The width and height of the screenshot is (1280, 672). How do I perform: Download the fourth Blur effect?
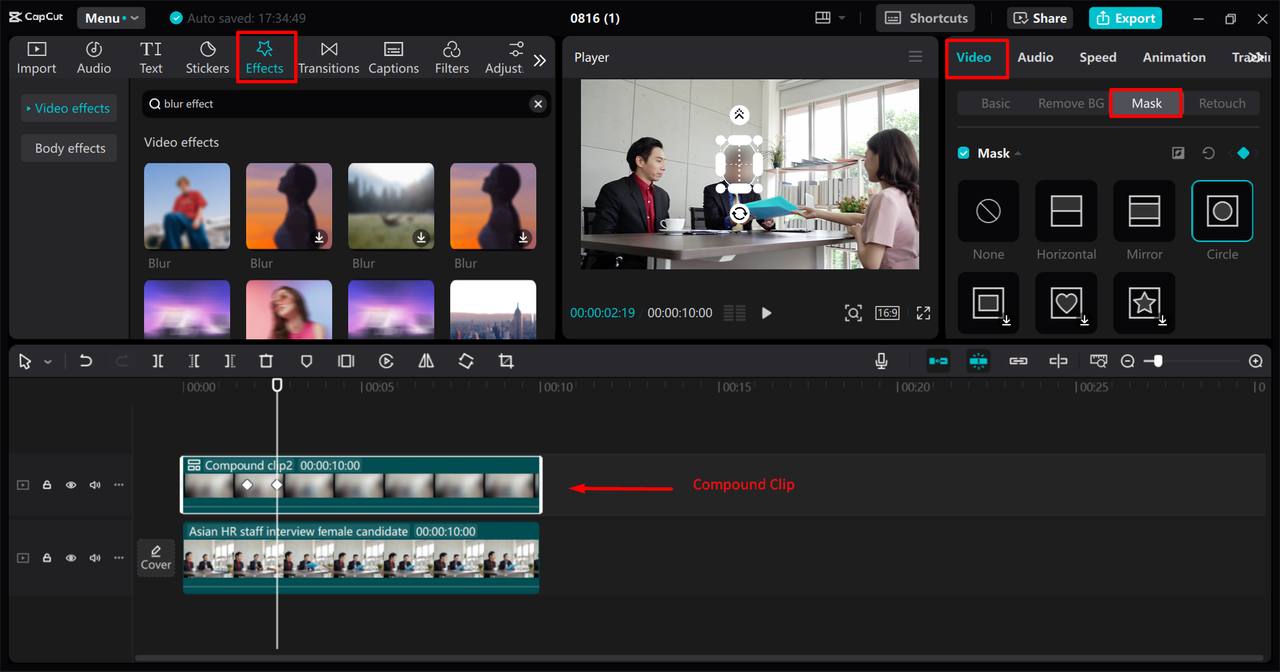pyautogui.click(x=523, y=237)
